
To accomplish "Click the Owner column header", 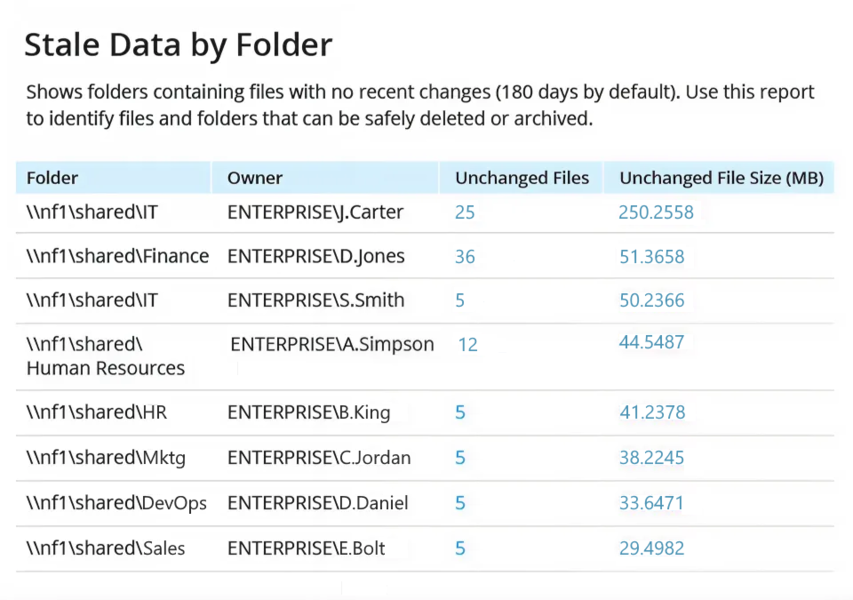I will click(255, 178).
